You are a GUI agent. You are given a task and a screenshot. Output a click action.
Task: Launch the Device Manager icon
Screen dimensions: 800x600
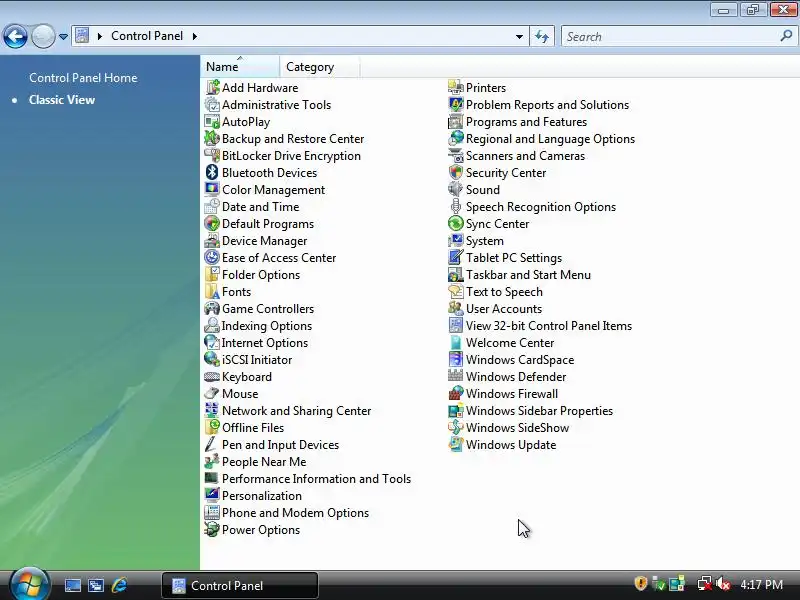click(x=212, y=240)
